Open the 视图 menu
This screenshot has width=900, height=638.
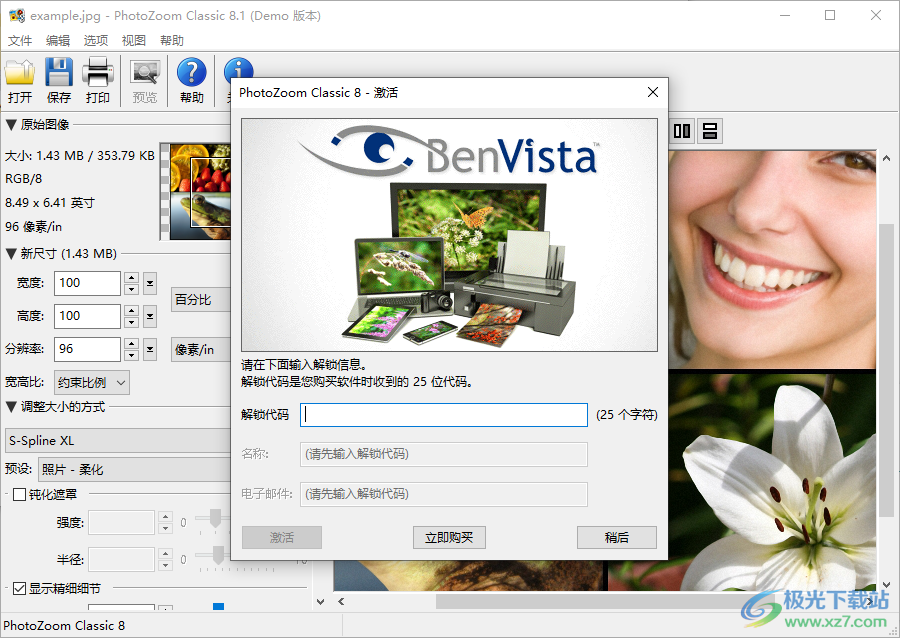[134, 41]
